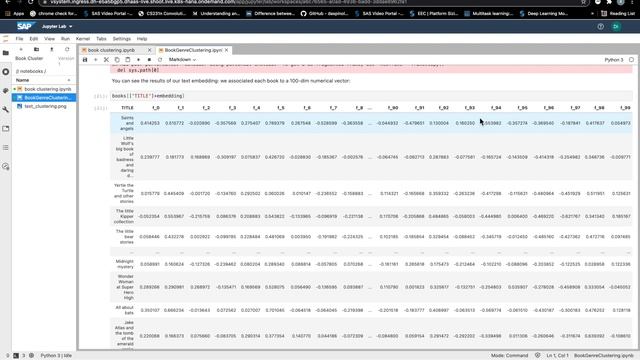Viewport: 640px width, 360px height.
Task: Expand the bookmarks overflow chevron
Action: coord(592,13)
